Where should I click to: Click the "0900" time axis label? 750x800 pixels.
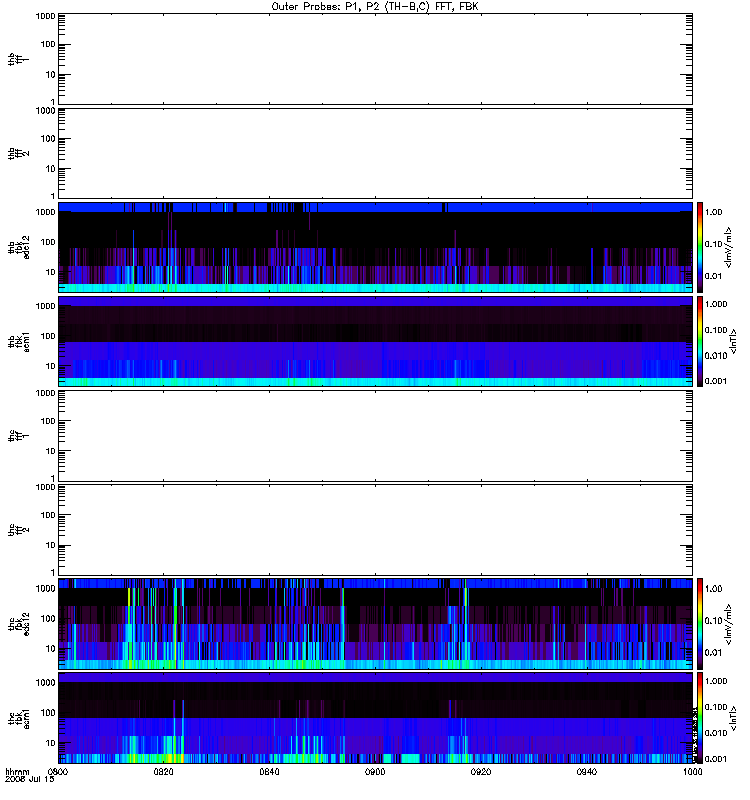click(x=375, y=771)
